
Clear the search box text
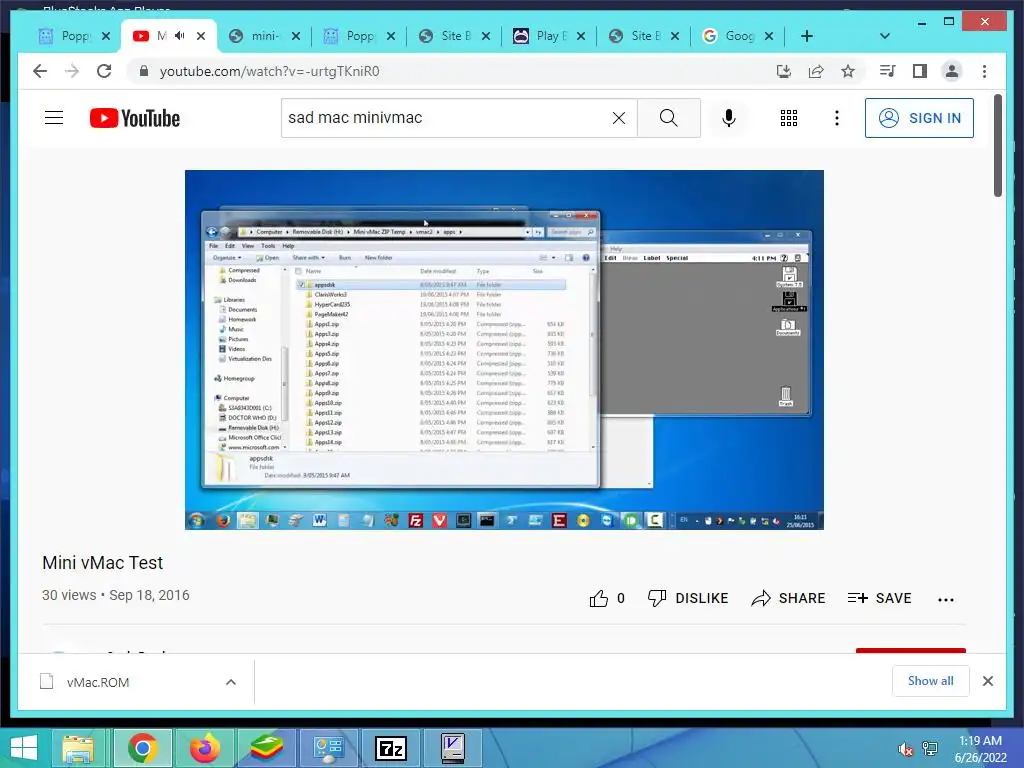618,118
